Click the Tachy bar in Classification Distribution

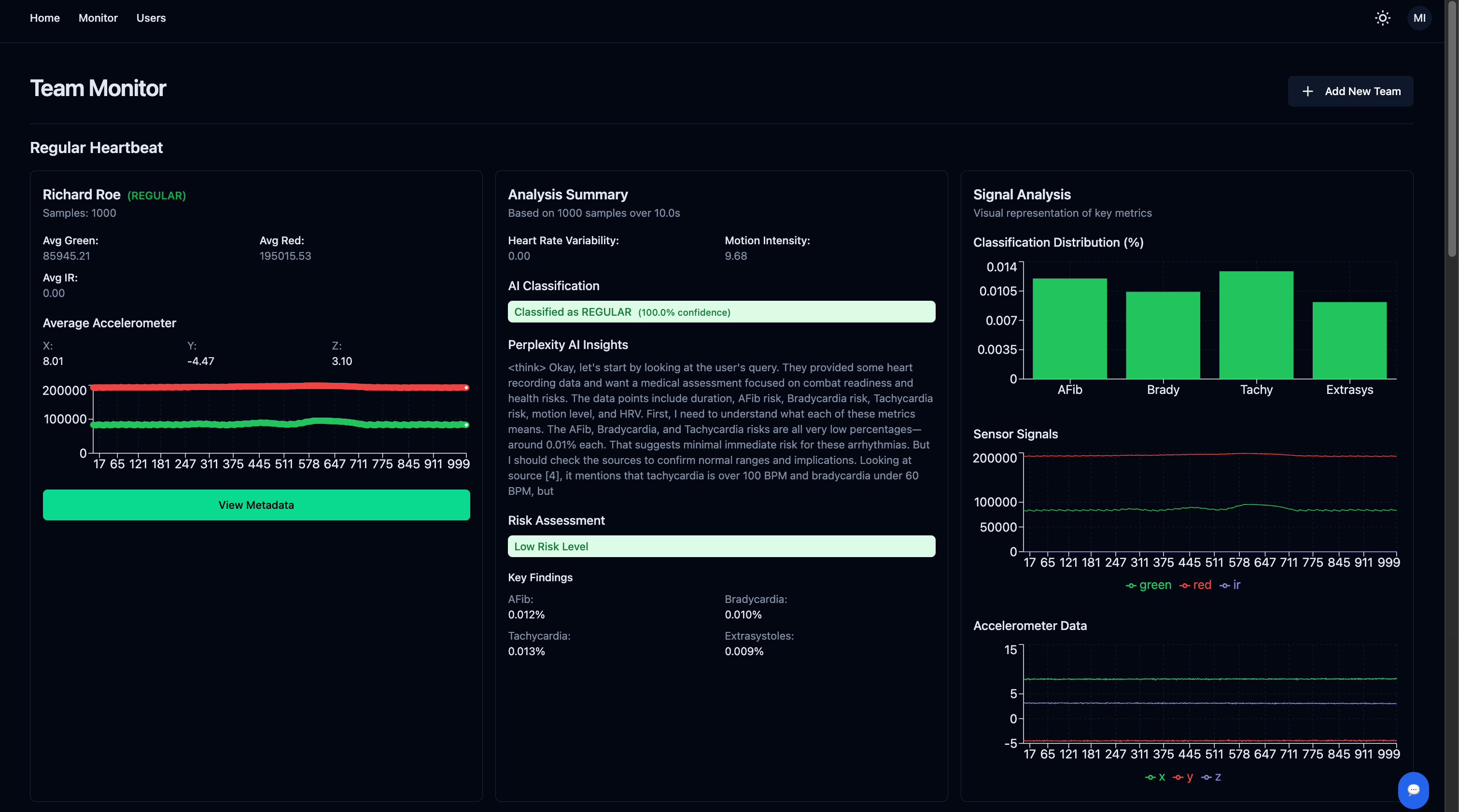point(1256,325)
